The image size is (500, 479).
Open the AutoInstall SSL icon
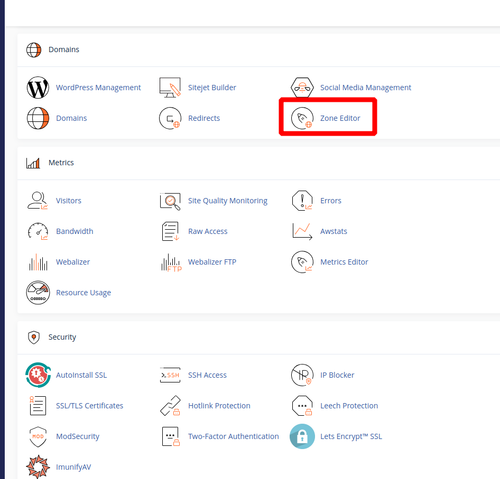click(x=38, y=375)
